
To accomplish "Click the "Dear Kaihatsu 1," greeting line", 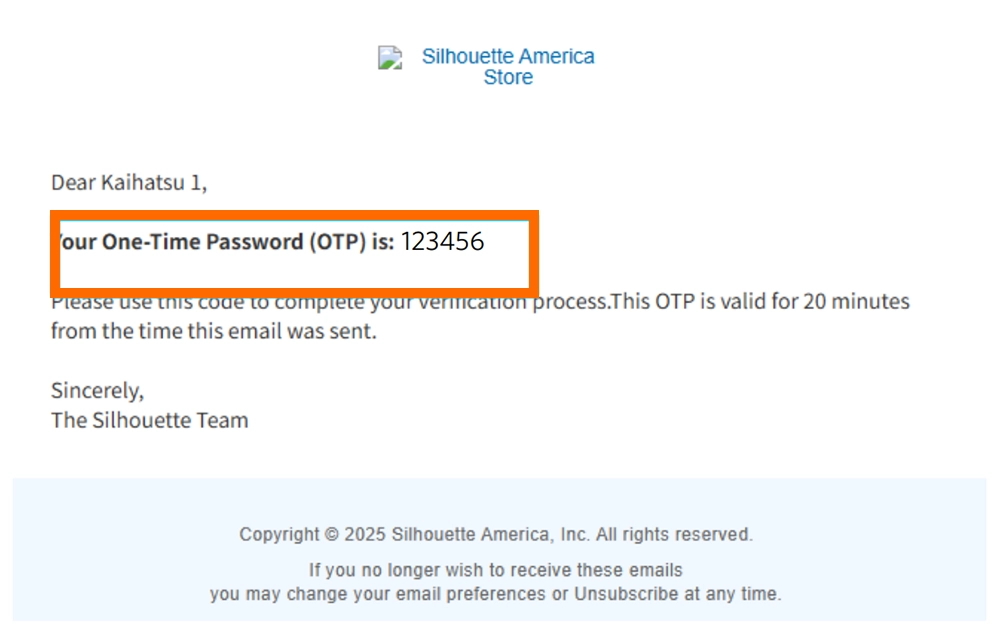I will (x=129, y=183).
